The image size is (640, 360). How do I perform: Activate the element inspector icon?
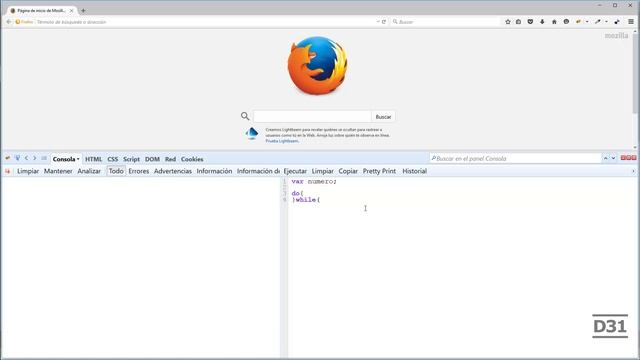18,158
